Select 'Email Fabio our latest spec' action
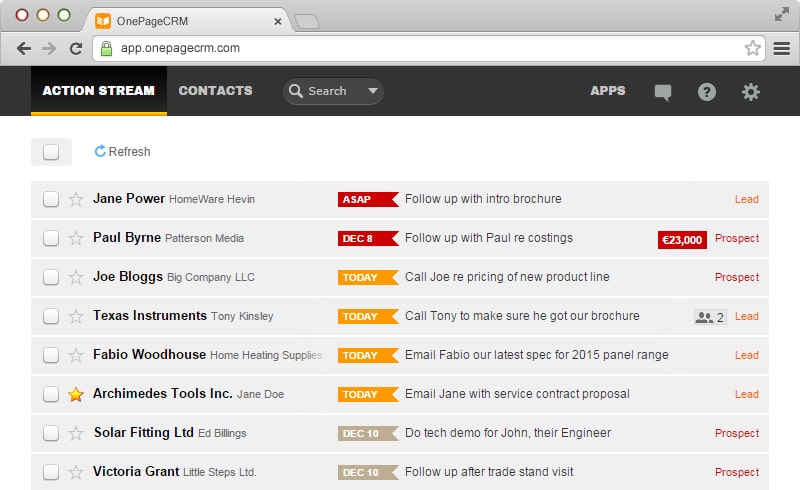This screenshot has height=490, width=800. (x=537, y=355)
